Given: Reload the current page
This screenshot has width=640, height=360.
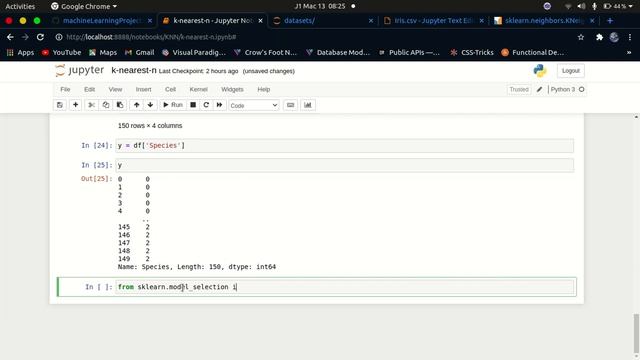Looking at the screenshot, I should tap(40, 37).
